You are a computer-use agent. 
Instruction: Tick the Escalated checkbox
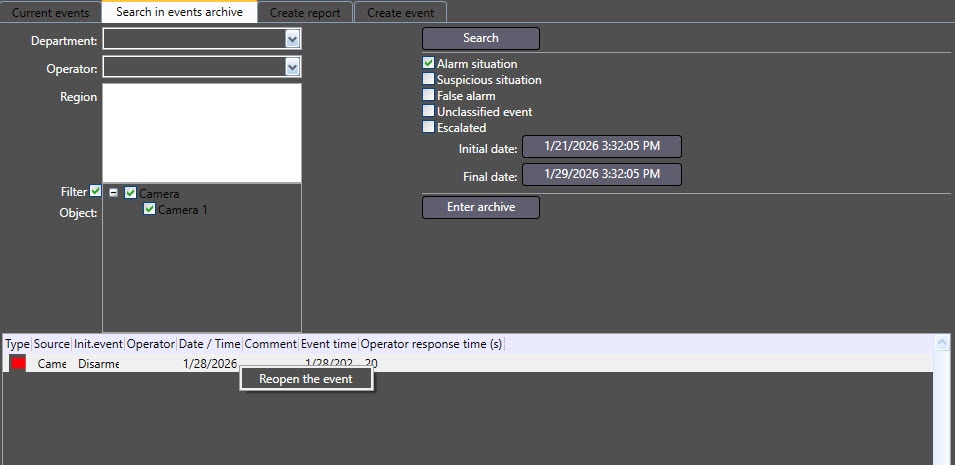(x=429, y=127)
